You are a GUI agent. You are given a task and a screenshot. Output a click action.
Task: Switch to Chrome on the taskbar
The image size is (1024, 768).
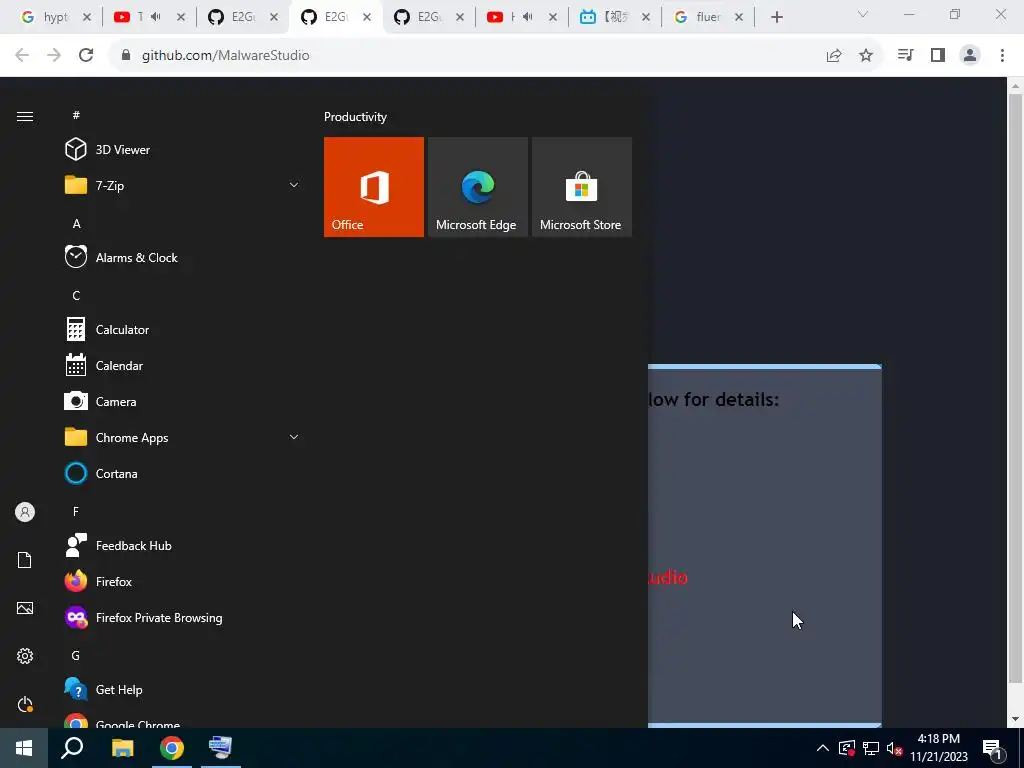click(x=172, y=748)
